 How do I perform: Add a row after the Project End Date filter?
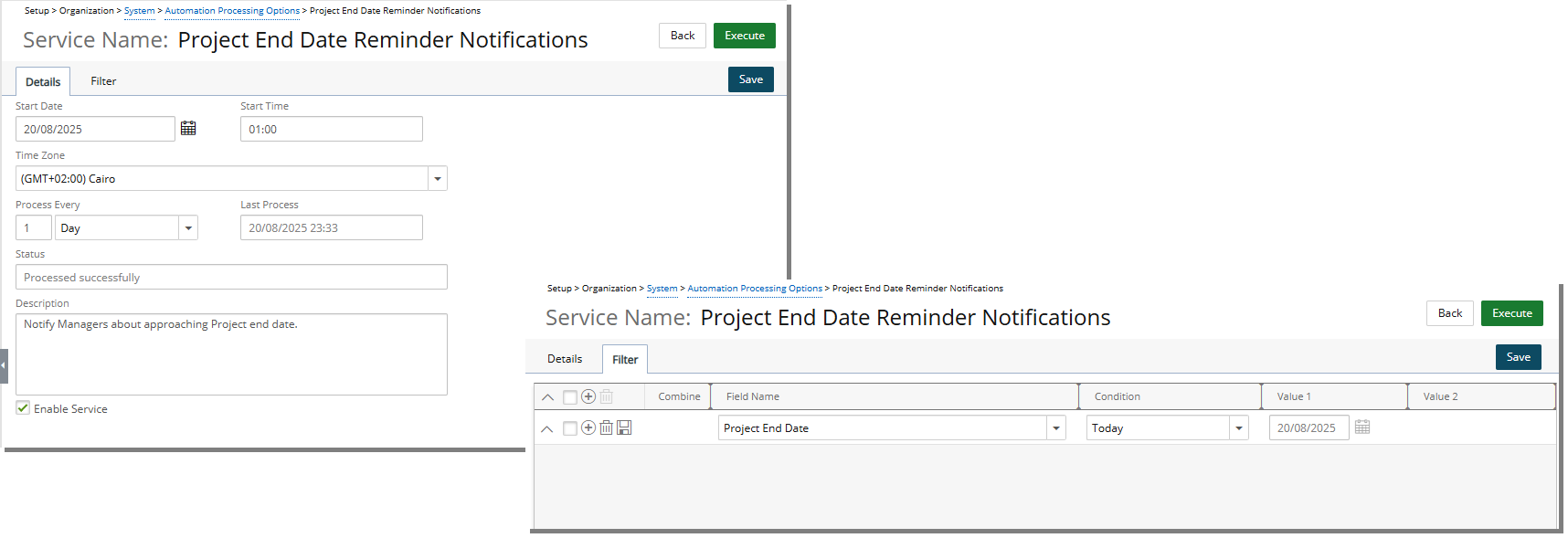[x=588, y=427]
